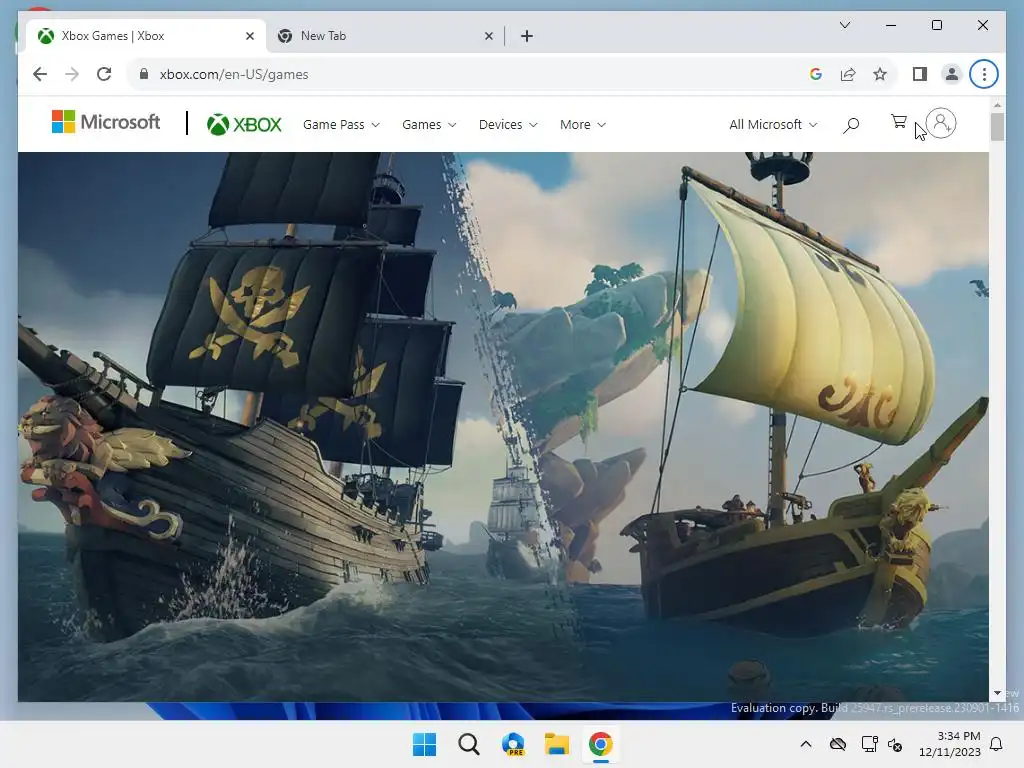Click the Google icon in address bar
Viewport: 1024px width, 768px height.
[816, 74]
